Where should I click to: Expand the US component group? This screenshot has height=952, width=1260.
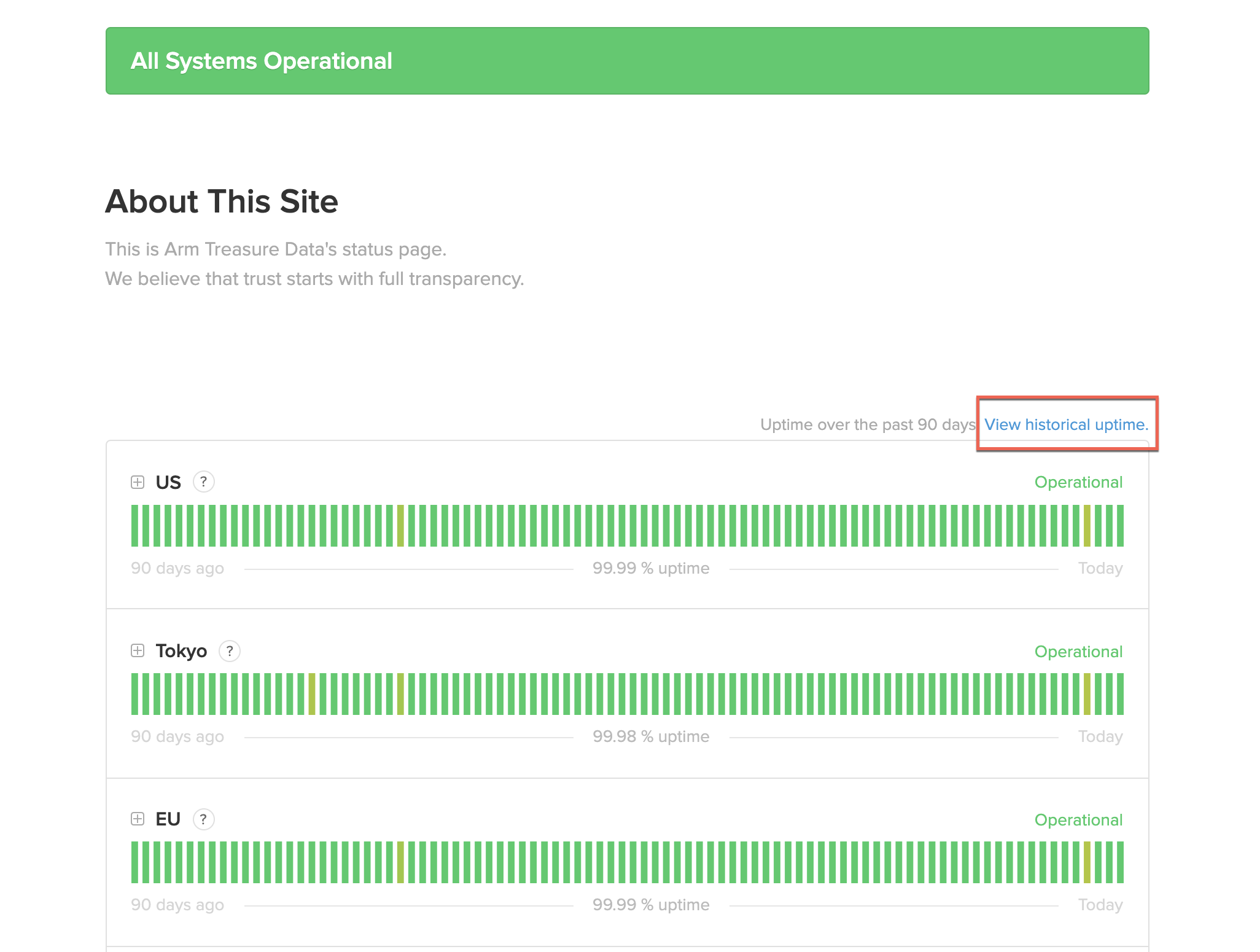click(138, 482)
